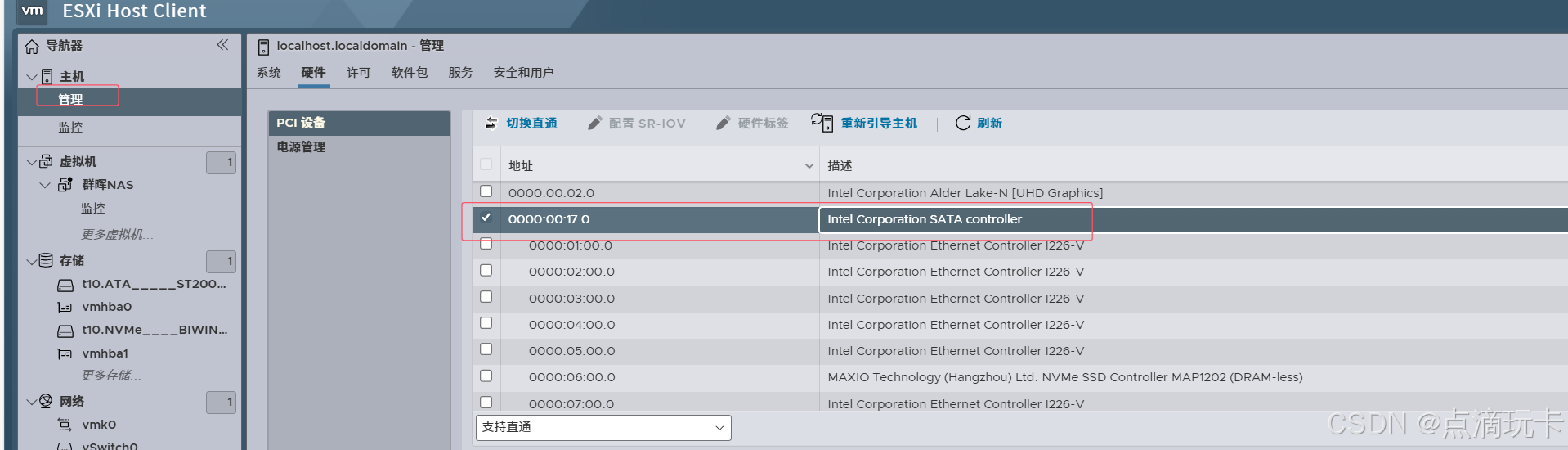Select PCI 设备 in the hardware side menu
Image resolution: width=1568 pixels, height=450 pixels.
coord(359,123)
